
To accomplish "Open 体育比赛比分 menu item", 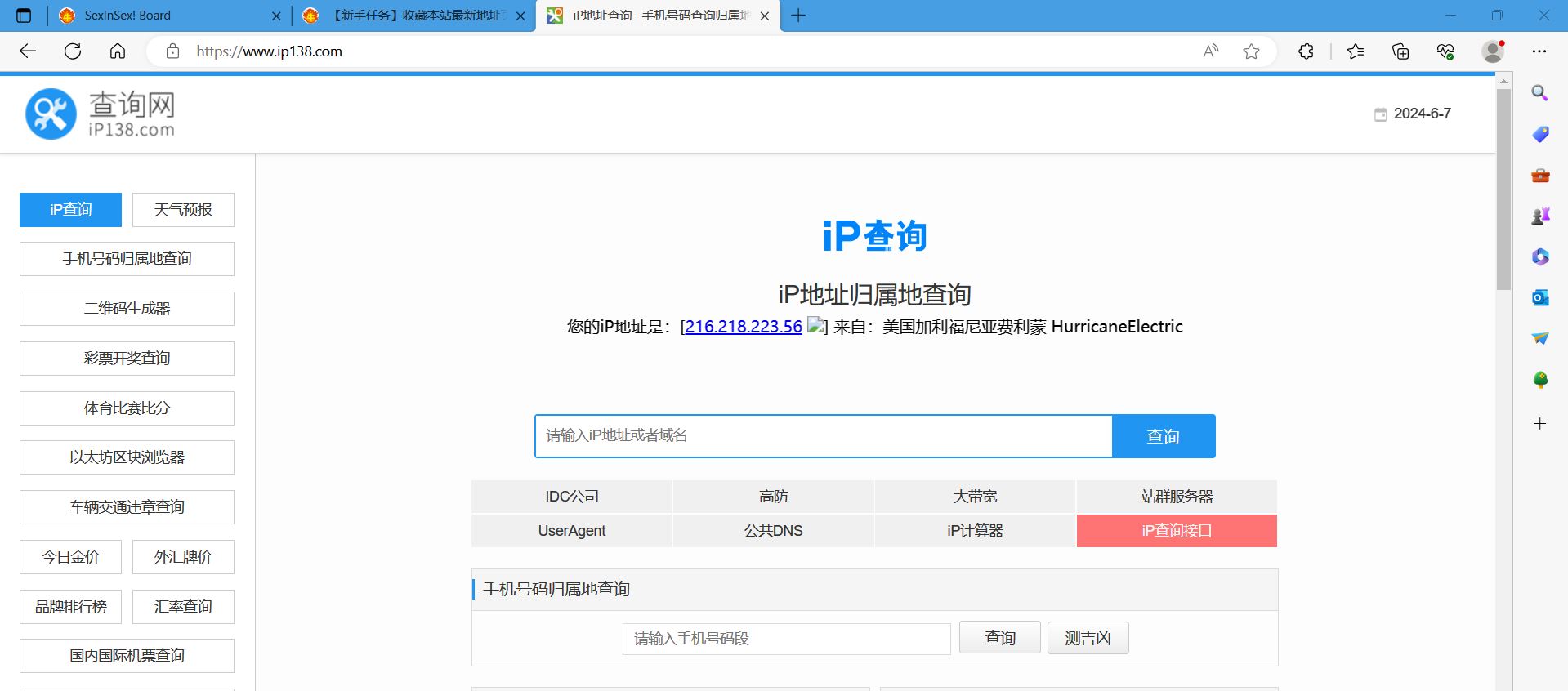I will 127,408.
